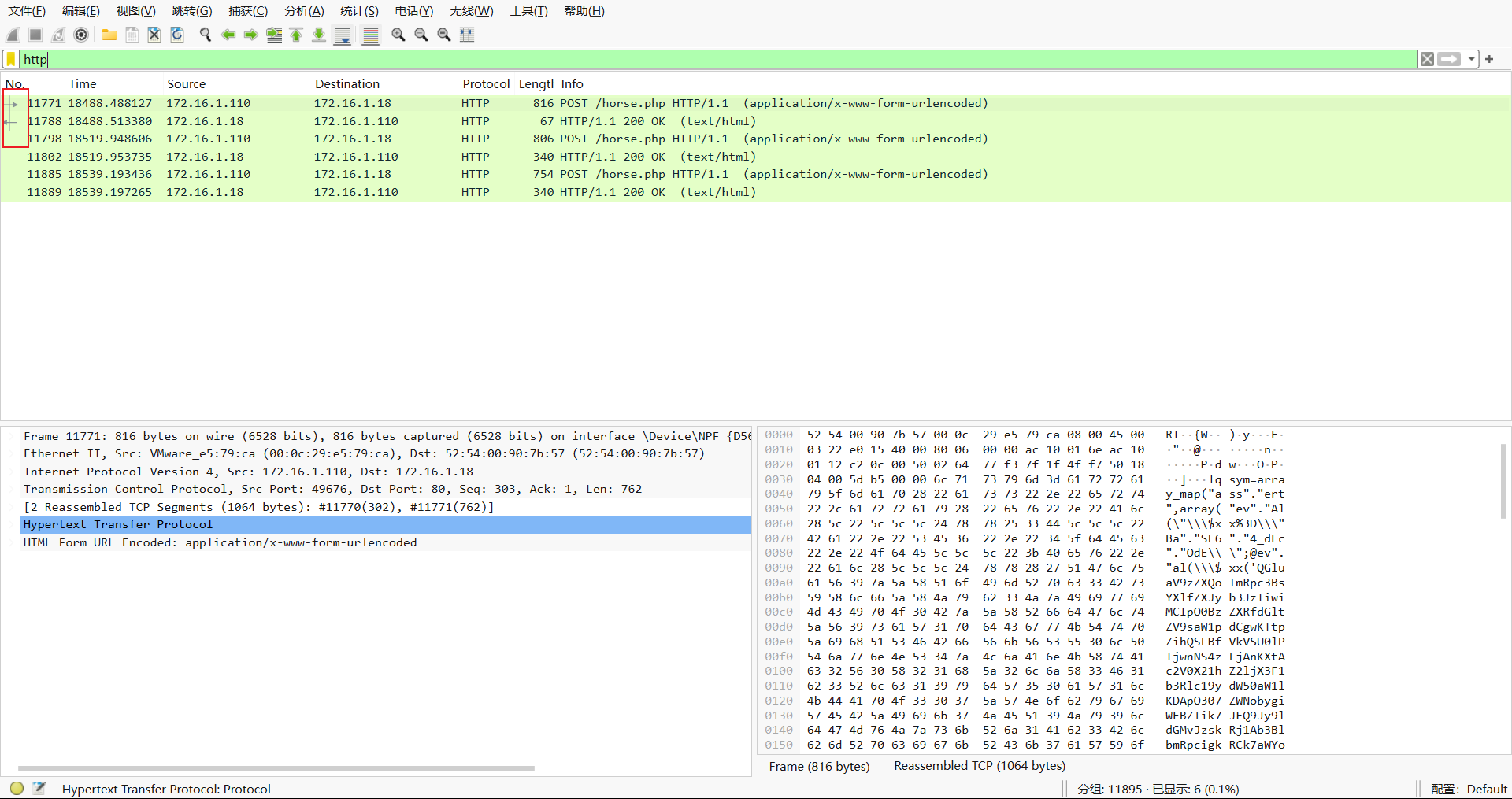Viewport: 1512px width, 799px height.
Task: Select the Hypertext Transfer Protocol row
Action: (x=386, y=524)
